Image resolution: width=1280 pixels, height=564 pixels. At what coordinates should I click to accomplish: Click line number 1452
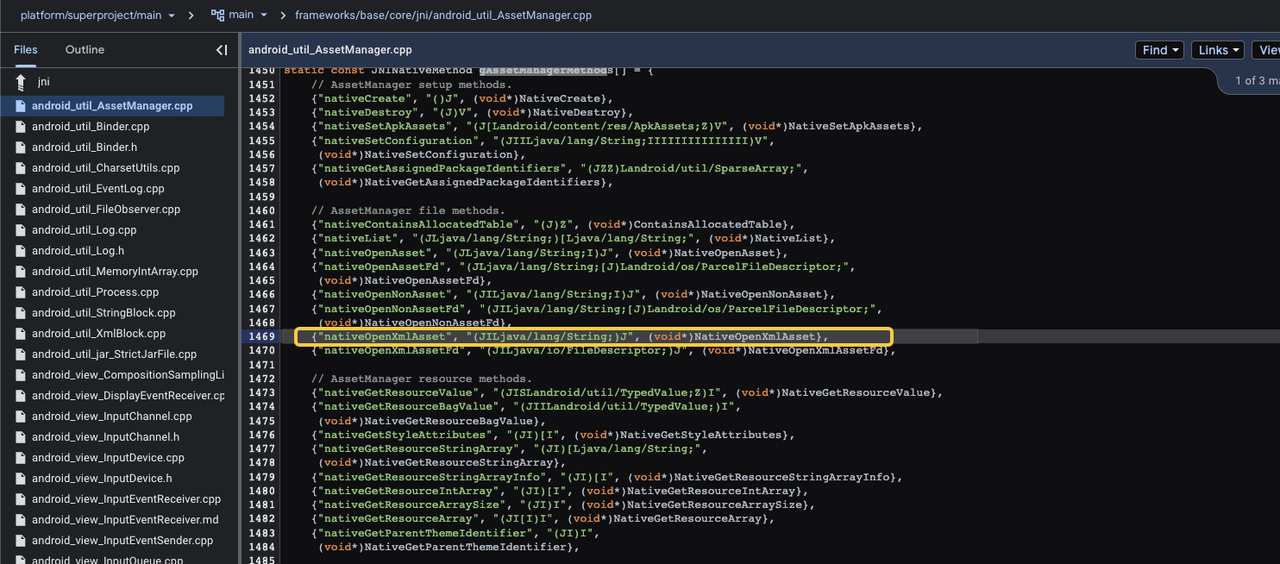261,99
